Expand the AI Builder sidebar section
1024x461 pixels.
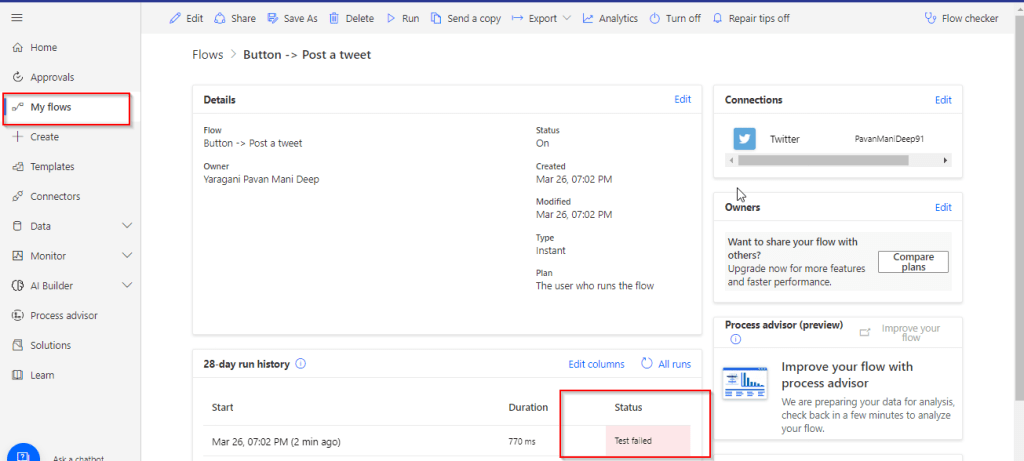[127, 286]
